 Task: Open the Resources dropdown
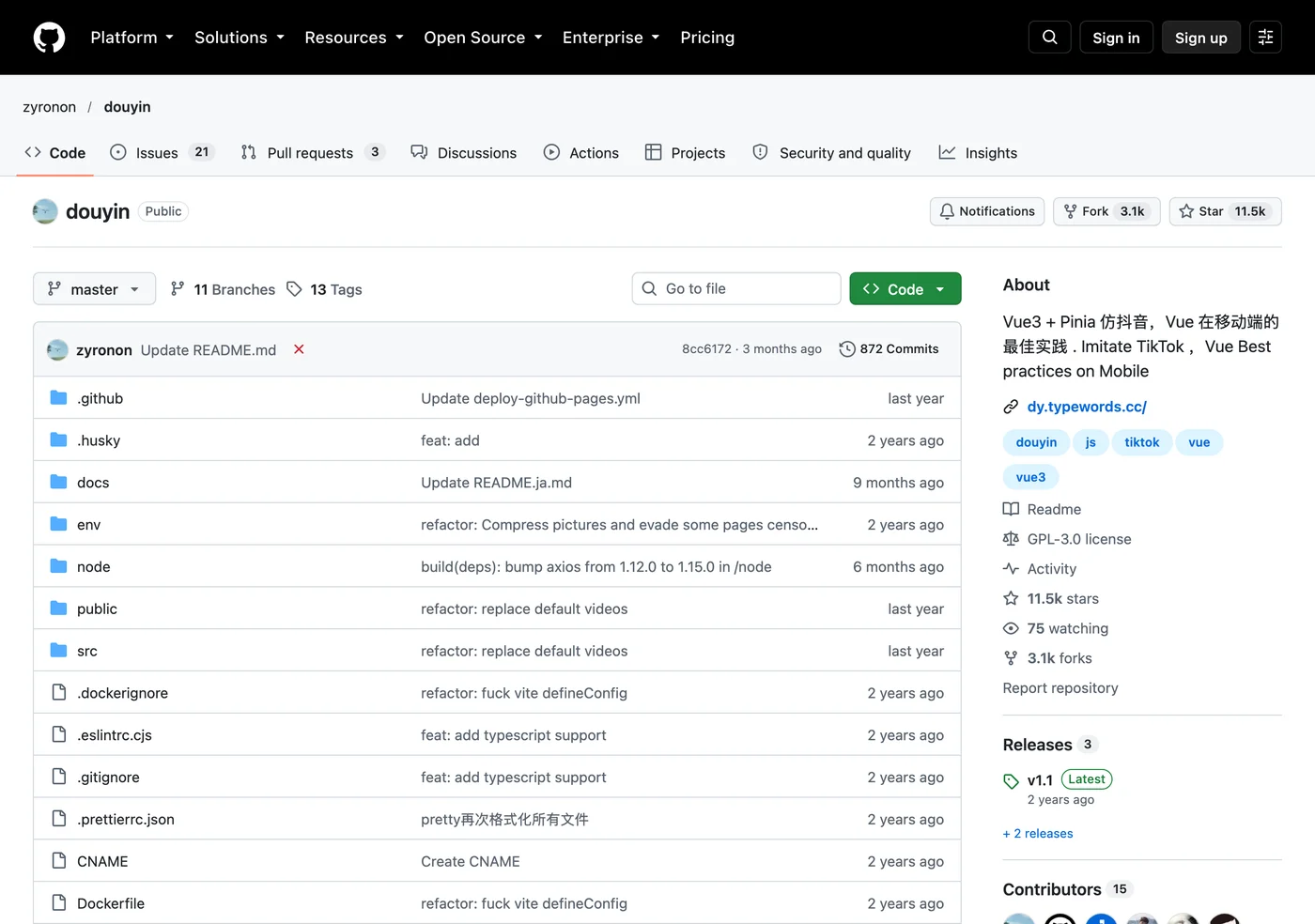coord(354,38)
